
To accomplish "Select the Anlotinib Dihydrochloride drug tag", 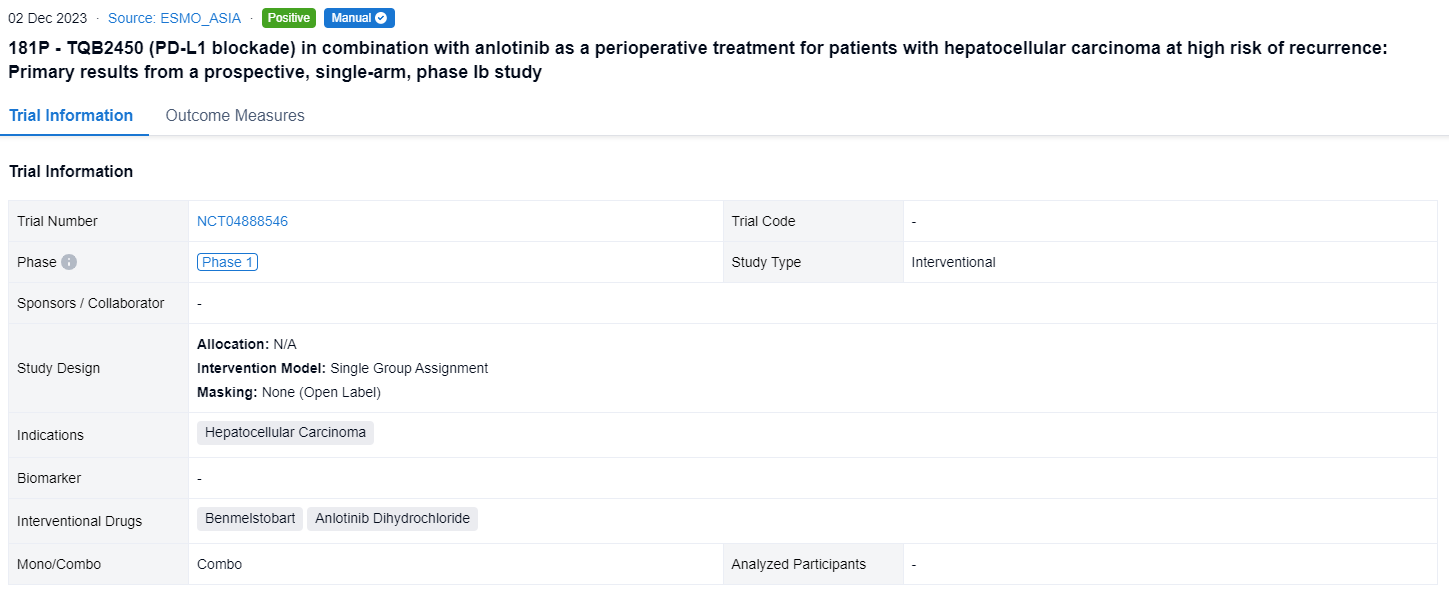I will [392, 519].
